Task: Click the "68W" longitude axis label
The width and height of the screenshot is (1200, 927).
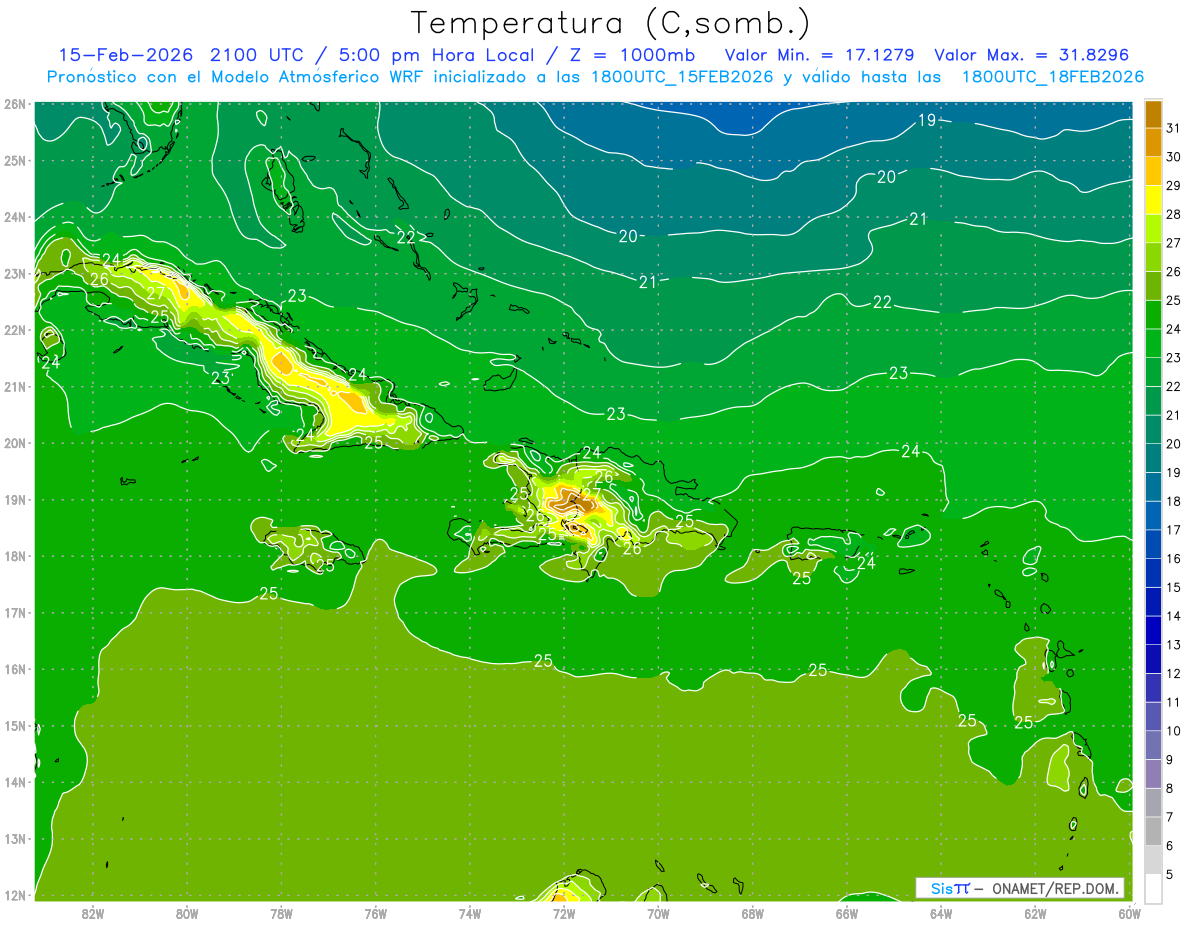Action: (752, 913)
